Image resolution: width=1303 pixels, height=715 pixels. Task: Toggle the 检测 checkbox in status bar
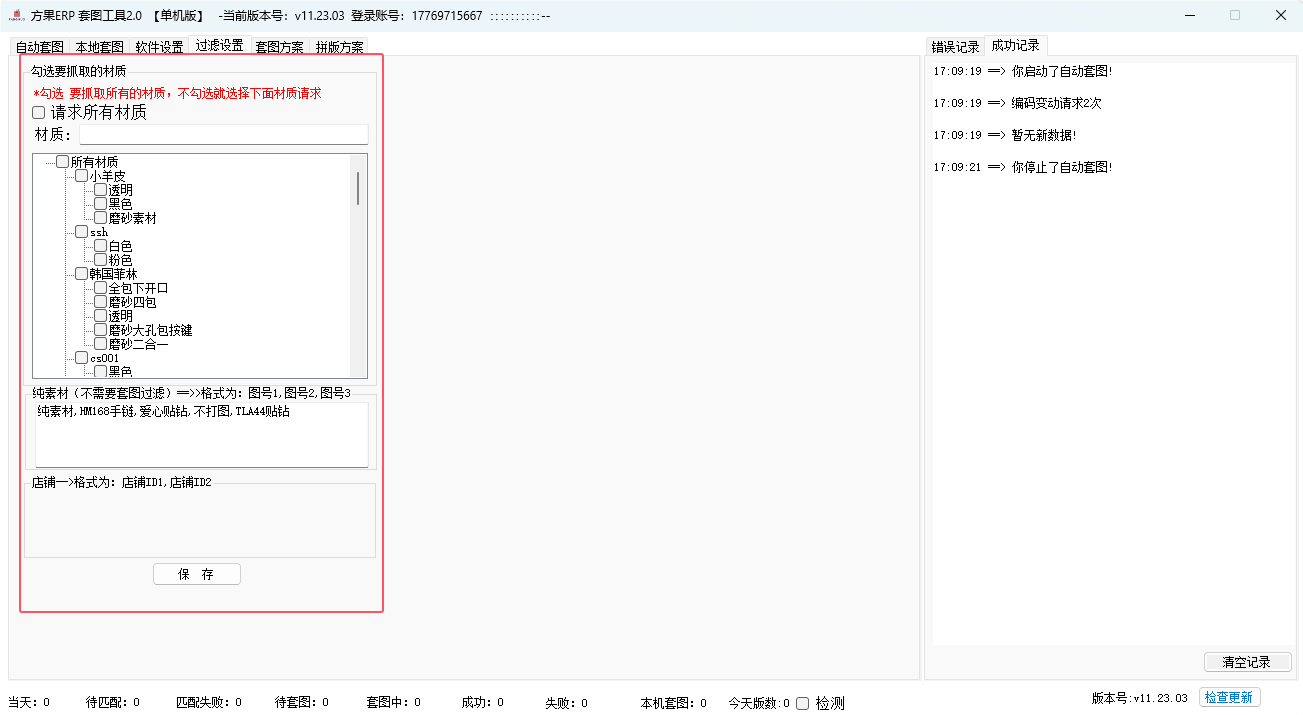[x=802, y=703]
